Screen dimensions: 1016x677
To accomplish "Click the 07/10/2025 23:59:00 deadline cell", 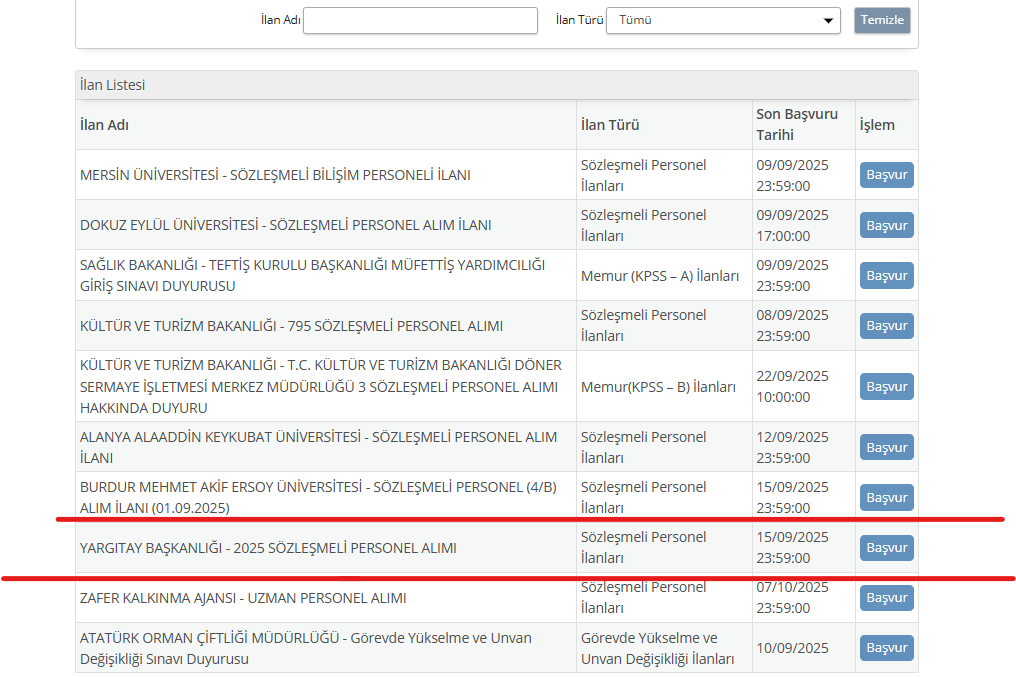I will 803,598.
